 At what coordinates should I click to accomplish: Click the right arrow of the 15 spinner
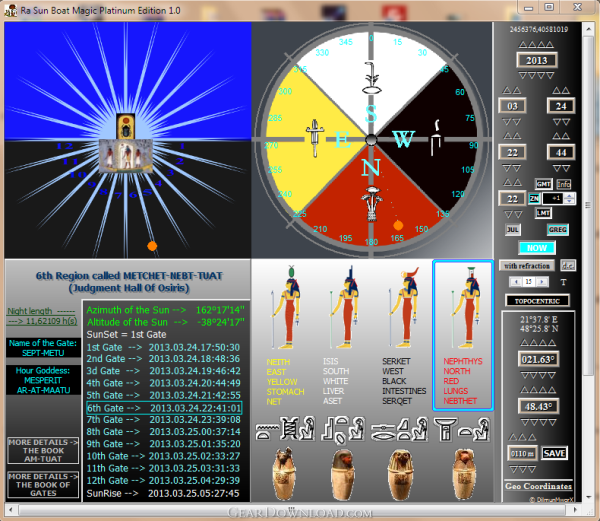coord(542,282)
